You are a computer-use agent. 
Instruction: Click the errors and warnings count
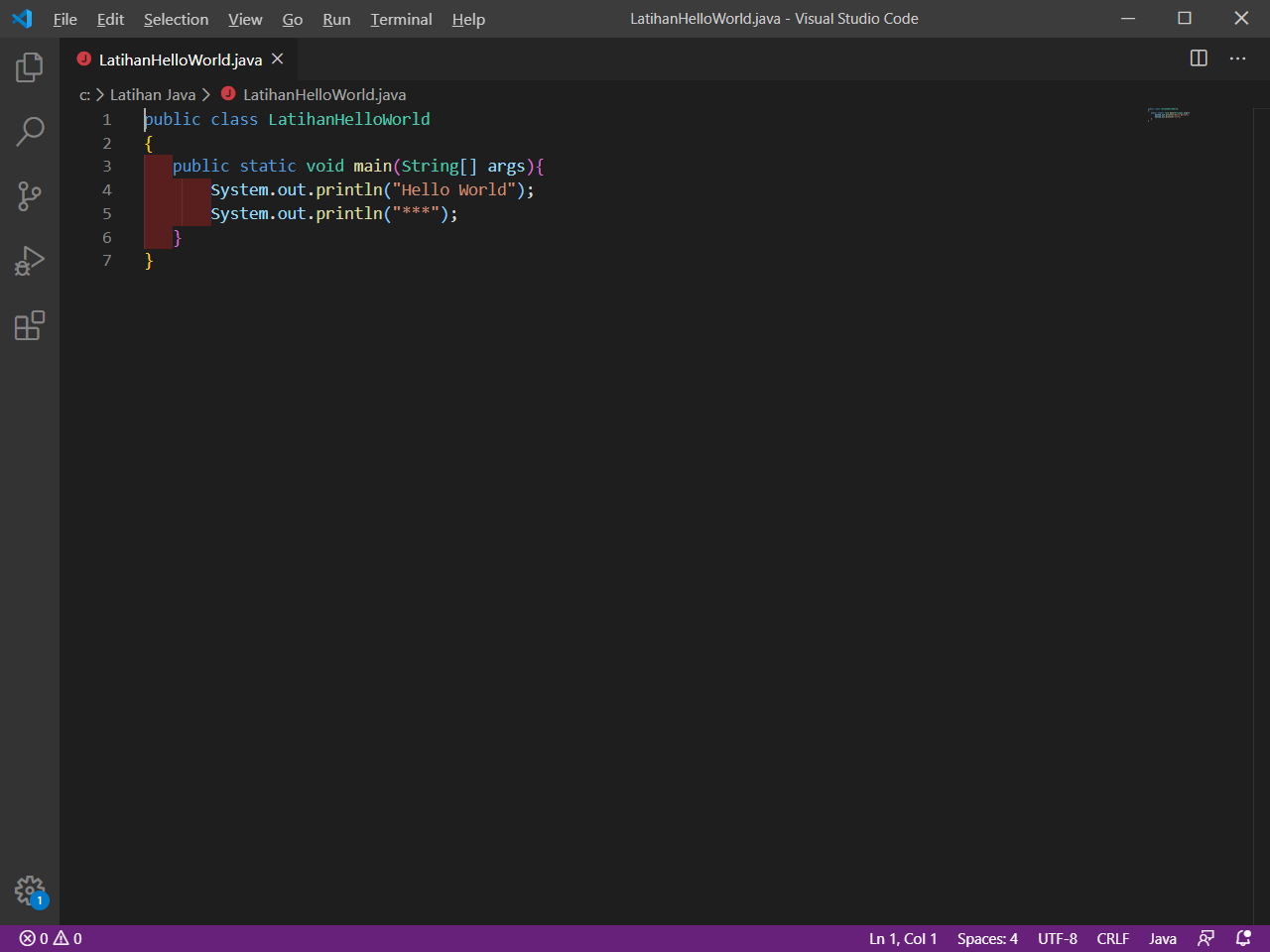pyautogui.click(x=52, y=939)
